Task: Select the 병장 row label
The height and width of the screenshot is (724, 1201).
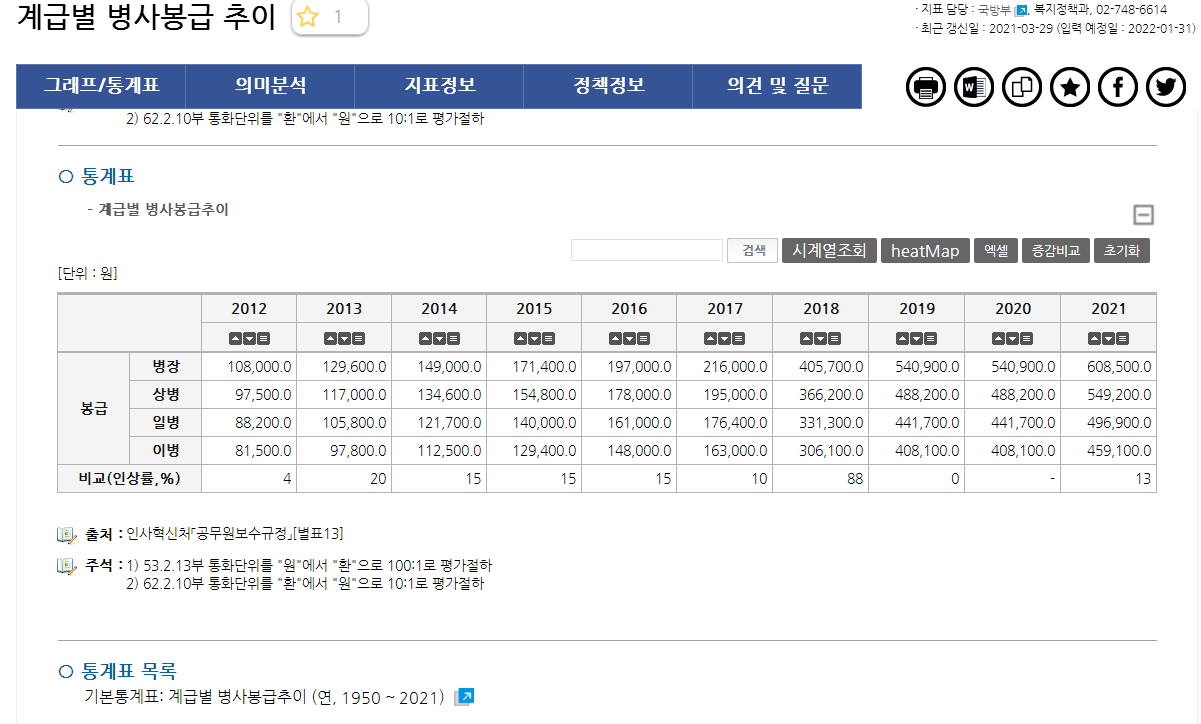Action: (x=166, y=367)
